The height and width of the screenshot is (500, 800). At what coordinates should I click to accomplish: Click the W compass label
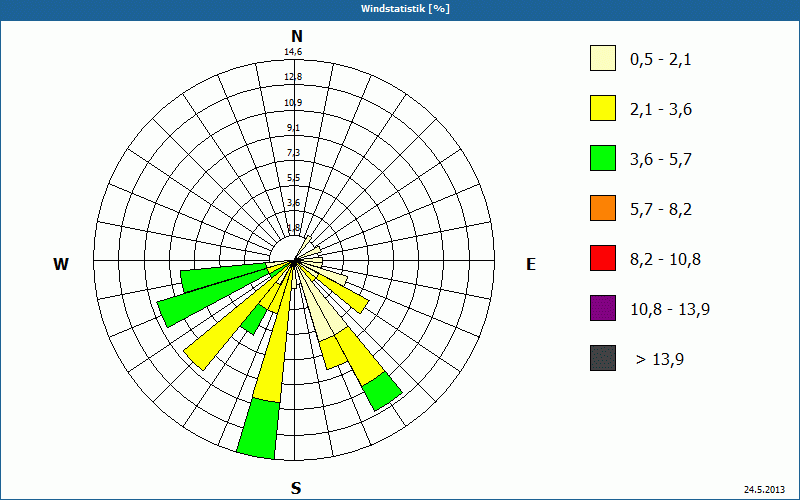[61, 264]
